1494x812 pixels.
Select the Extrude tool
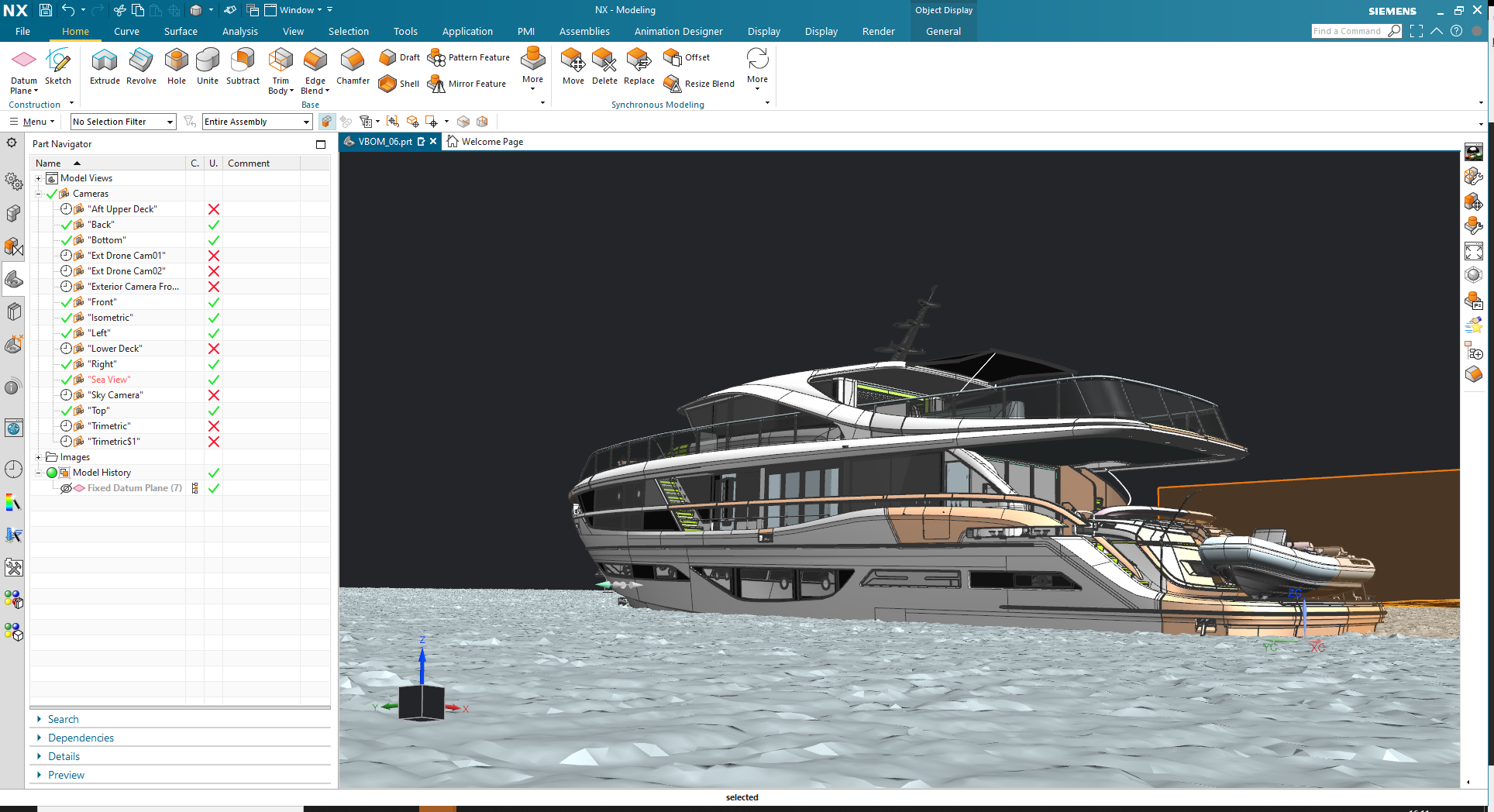point(105,66)
